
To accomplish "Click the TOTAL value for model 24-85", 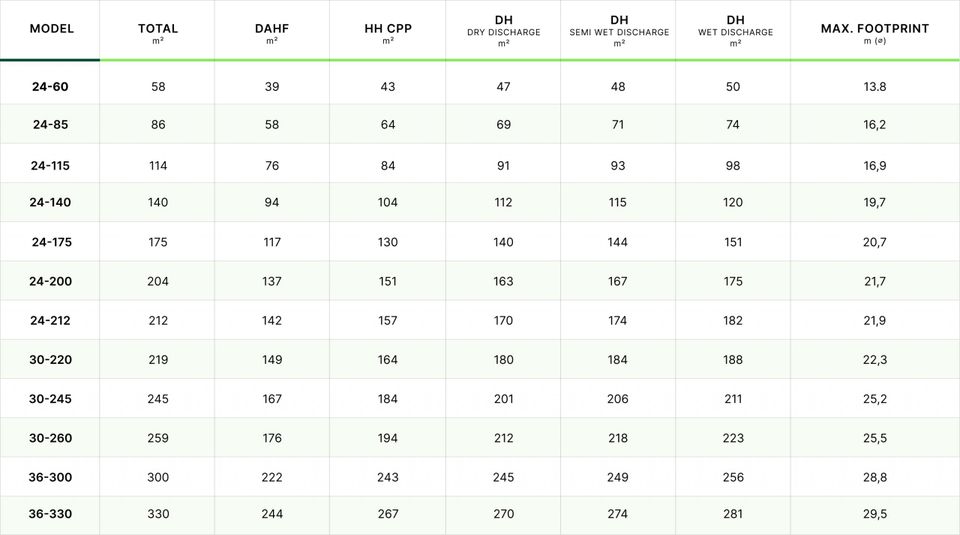I will click(158, 125).
